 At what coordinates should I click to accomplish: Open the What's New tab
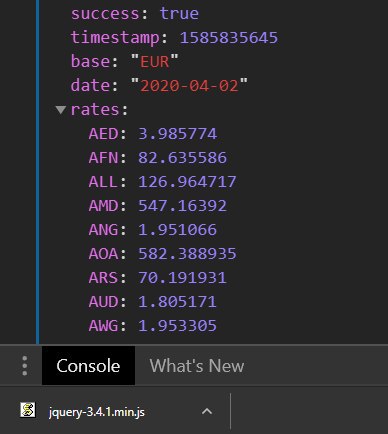tap(197, 366)
